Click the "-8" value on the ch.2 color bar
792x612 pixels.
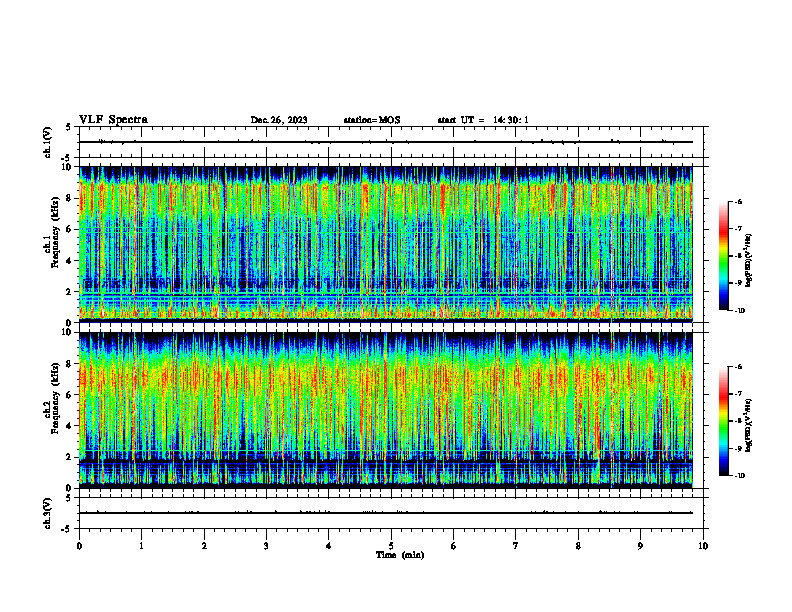pos(738,421)
